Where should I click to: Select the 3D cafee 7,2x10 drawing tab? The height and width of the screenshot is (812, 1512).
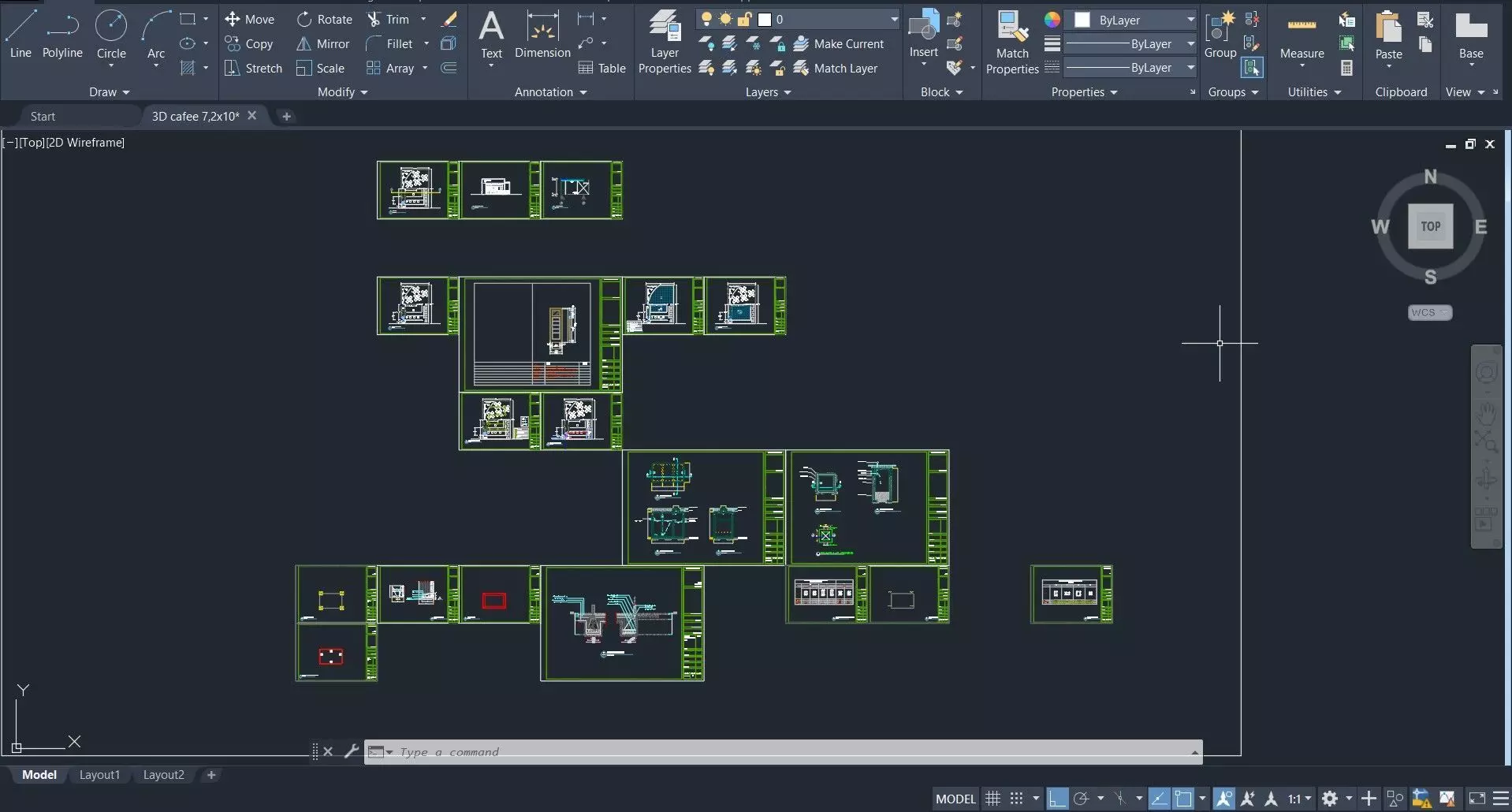(x=196, y=116)
